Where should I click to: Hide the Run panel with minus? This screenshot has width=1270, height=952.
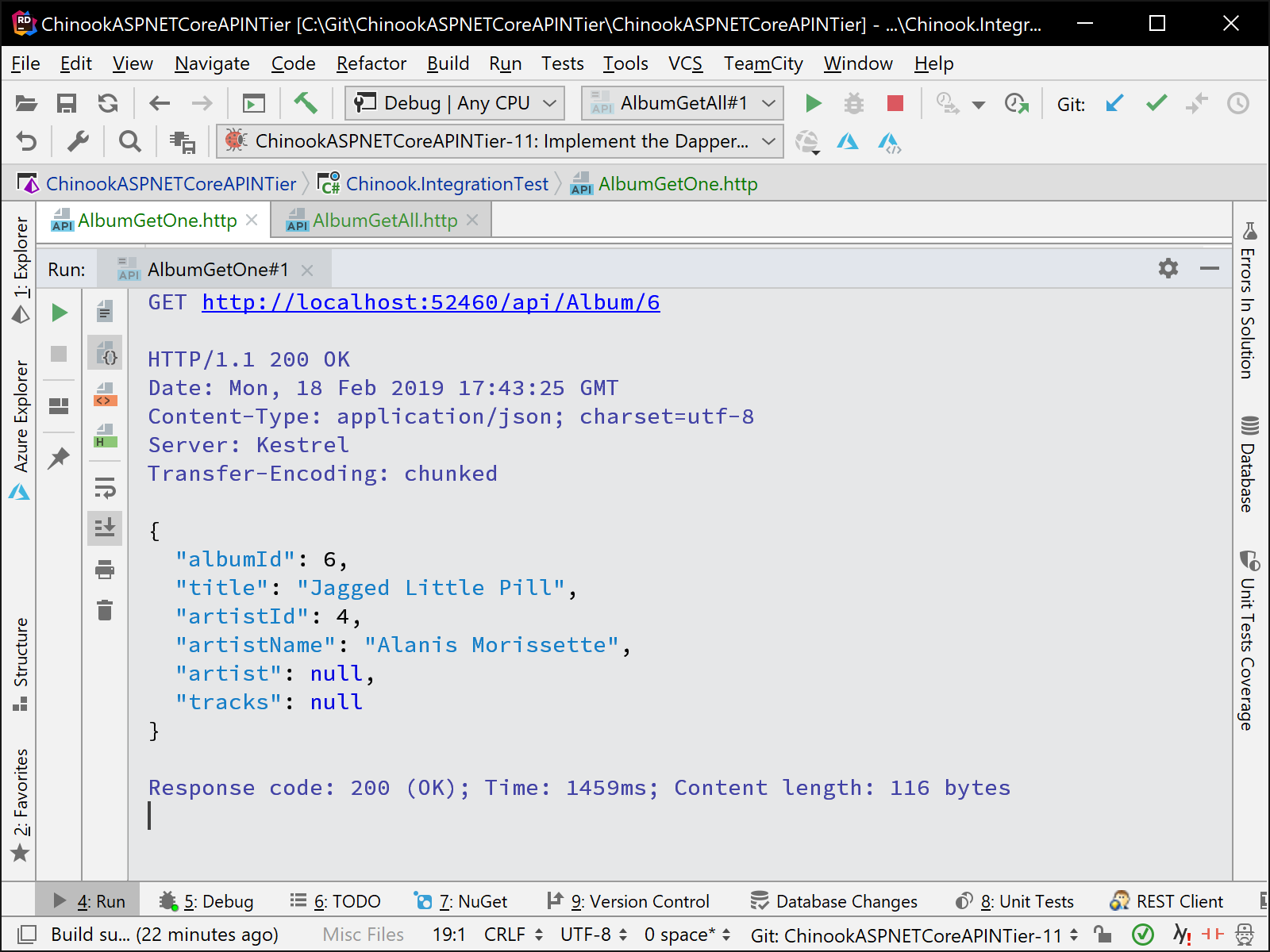point(1210,268)
